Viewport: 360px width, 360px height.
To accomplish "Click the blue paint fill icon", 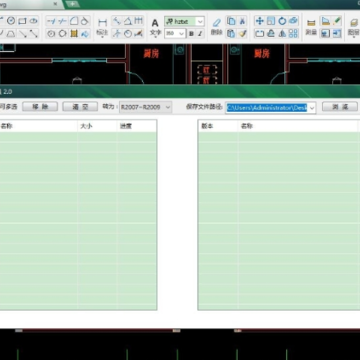I will coord(85,34).
